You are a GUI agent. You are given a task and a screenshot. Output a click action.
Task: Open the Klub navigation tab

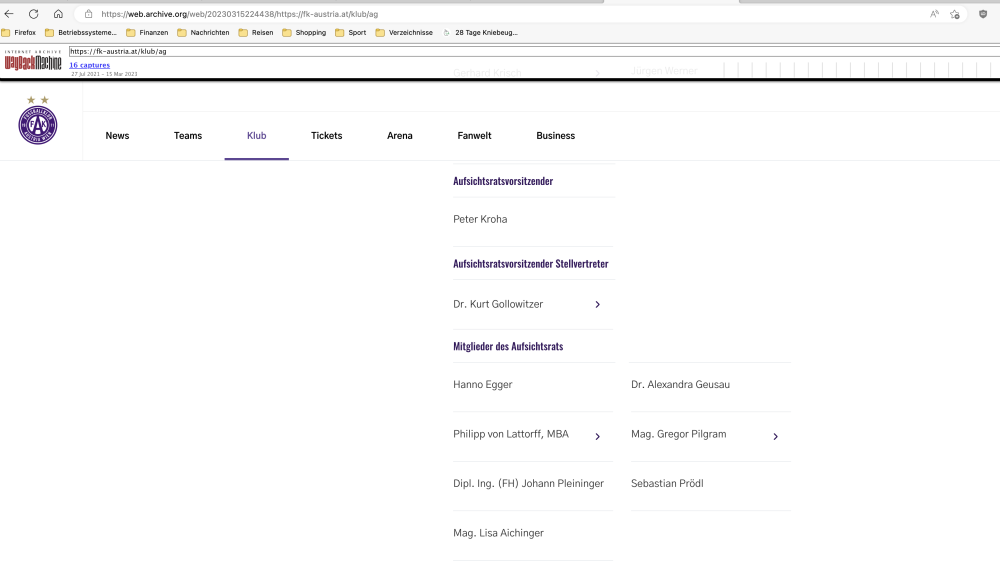[256, 136]
